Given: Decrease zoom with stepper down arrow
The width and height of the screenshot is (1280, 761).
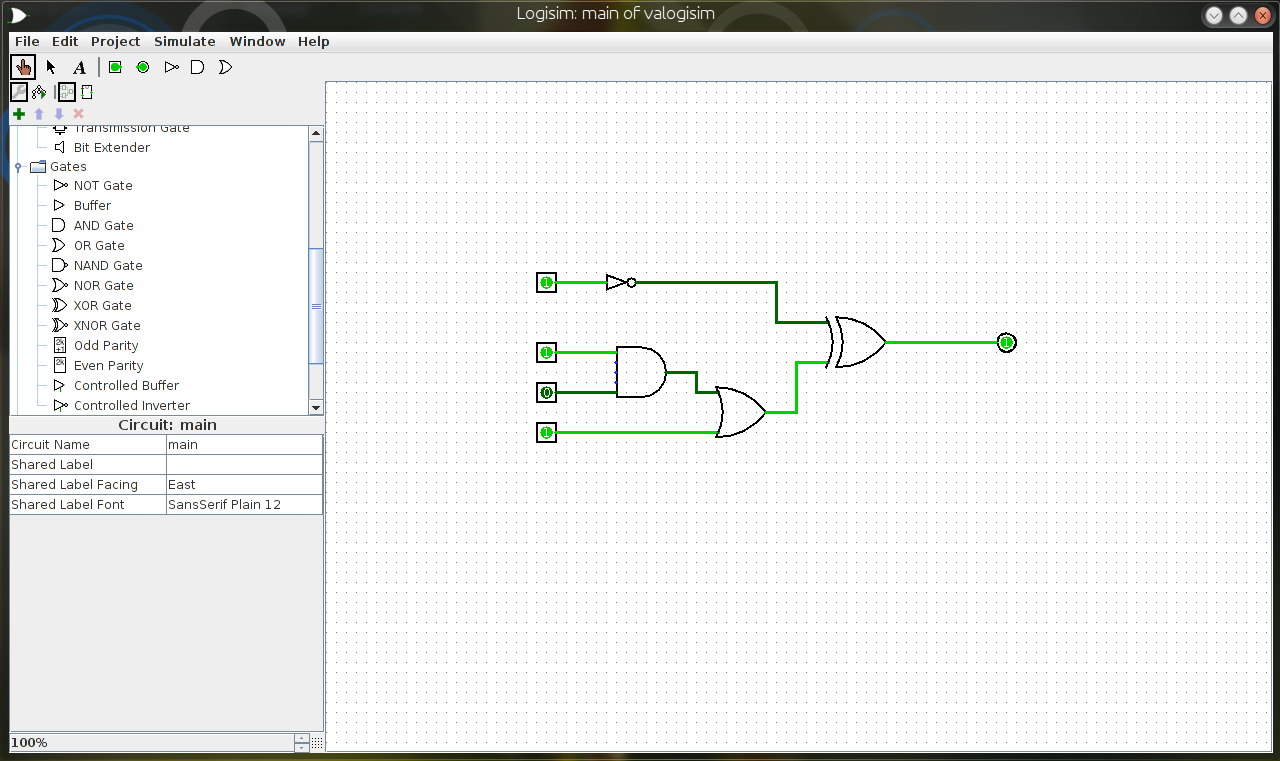Looking at the screenshot, I should [x=302, y=747].
